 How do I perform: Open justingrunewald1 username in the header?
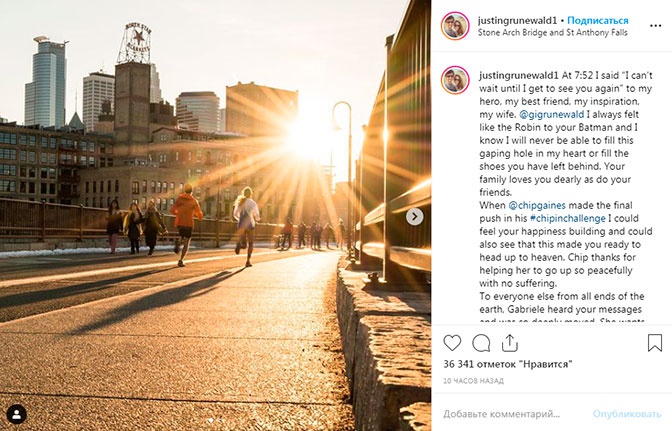click(x=517, y=20)
